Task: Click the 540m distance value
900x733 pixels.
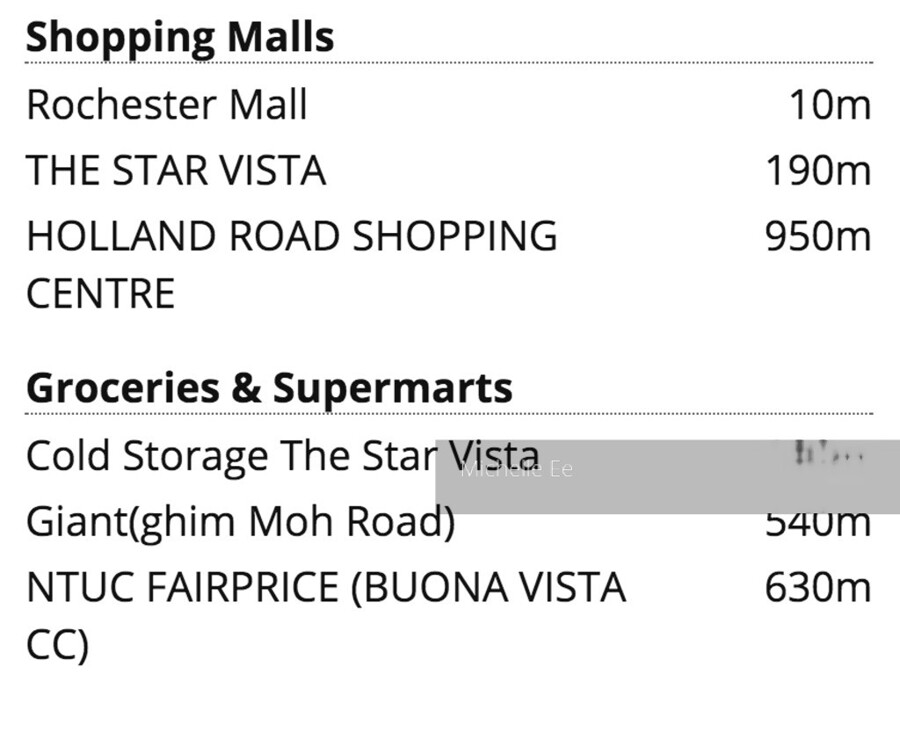Action: 818,523
